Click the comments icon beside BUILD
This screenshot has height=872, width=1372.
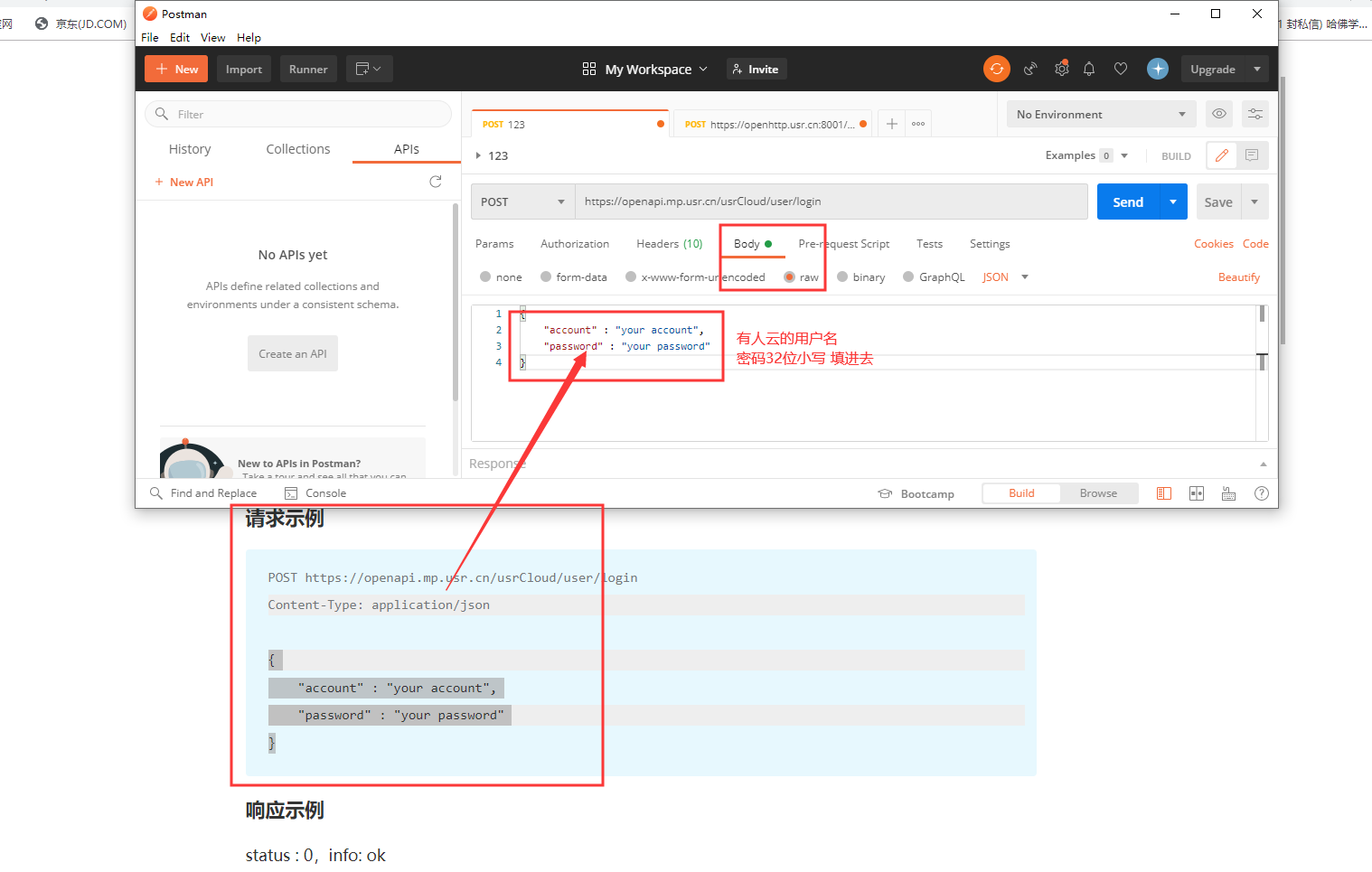click(1252, 155)
